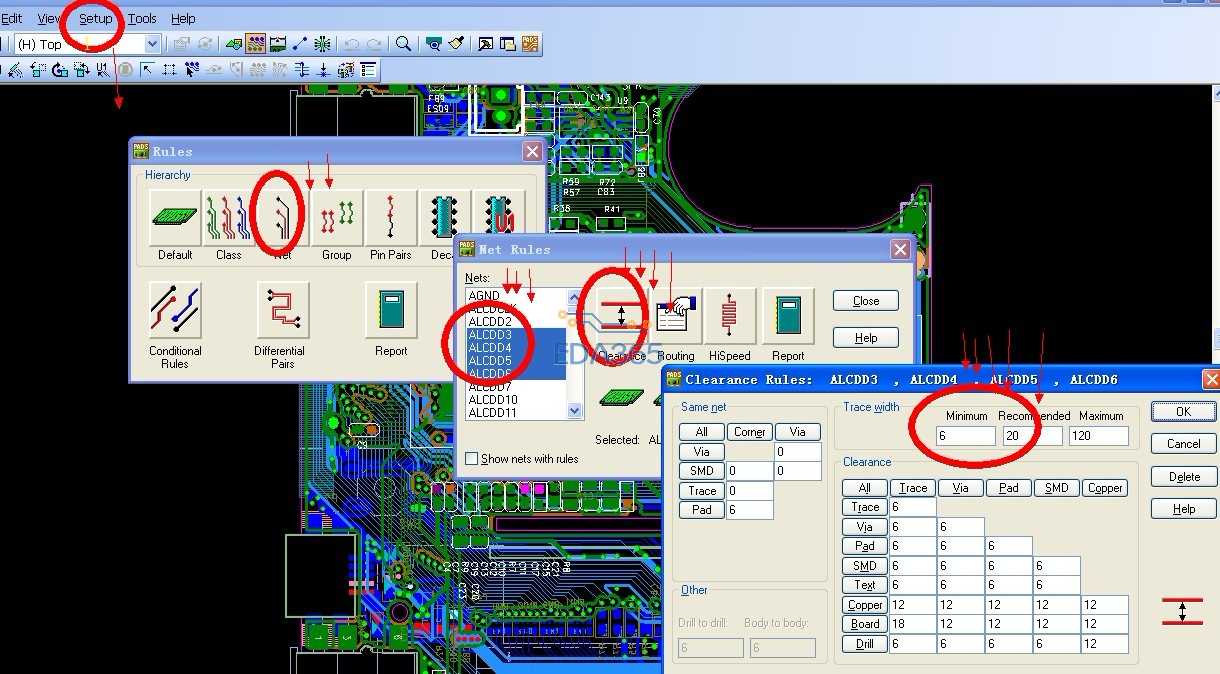Viewport: 1220px width, 674px height.
Task: Open Net rules in Rules dialog
Action: point(283,218)
